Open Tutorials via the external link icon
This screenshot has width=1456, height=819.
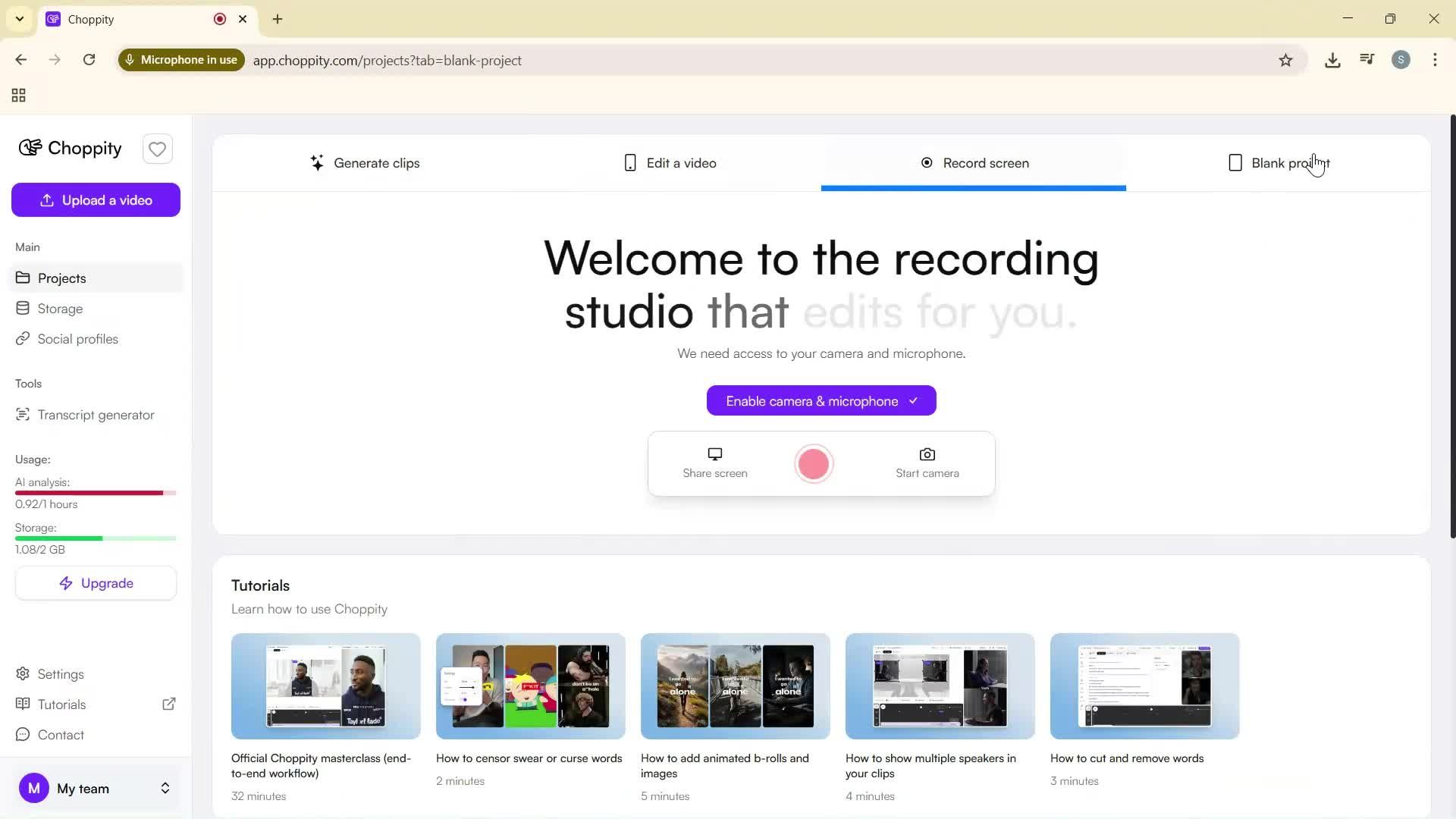(x=169, y=704)
